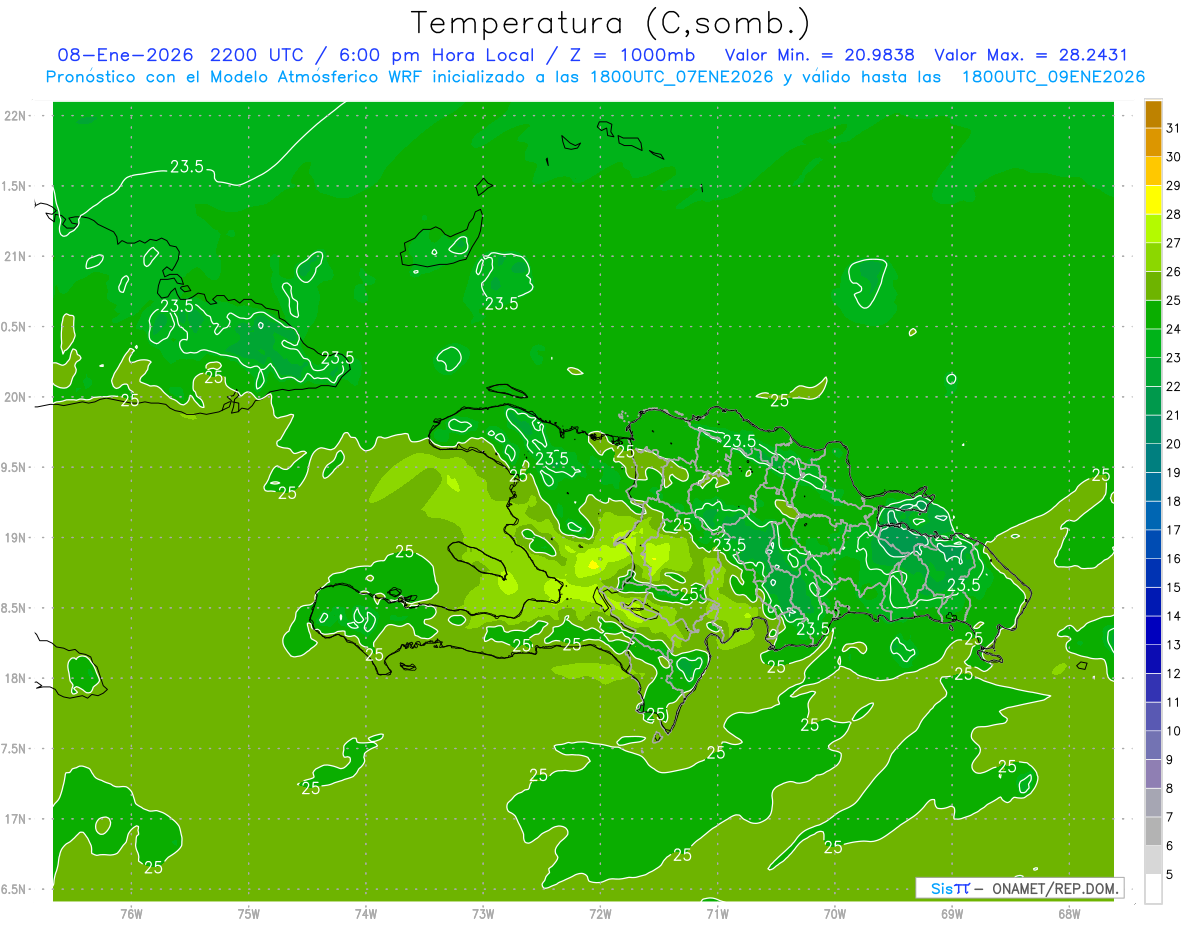1200x927 pixels.
Task: Click the colorbar label '13'
Action: click(1173, 645)
